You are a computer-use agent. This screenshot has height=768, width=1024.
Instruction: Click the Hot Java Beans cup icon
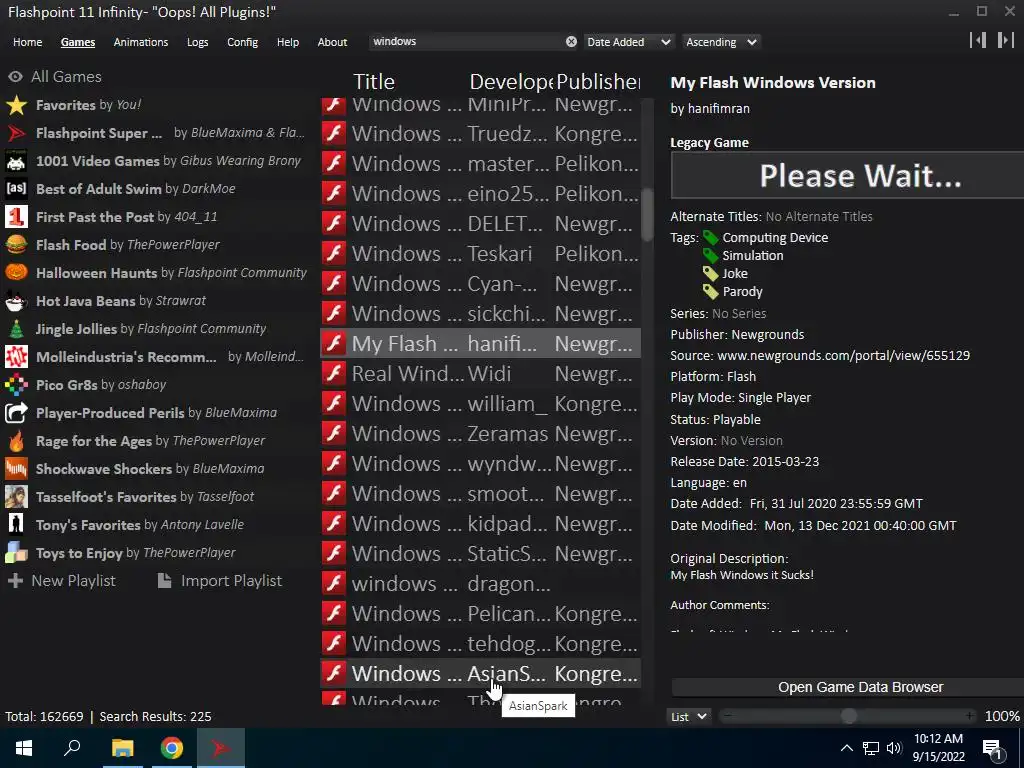point(16,301)
